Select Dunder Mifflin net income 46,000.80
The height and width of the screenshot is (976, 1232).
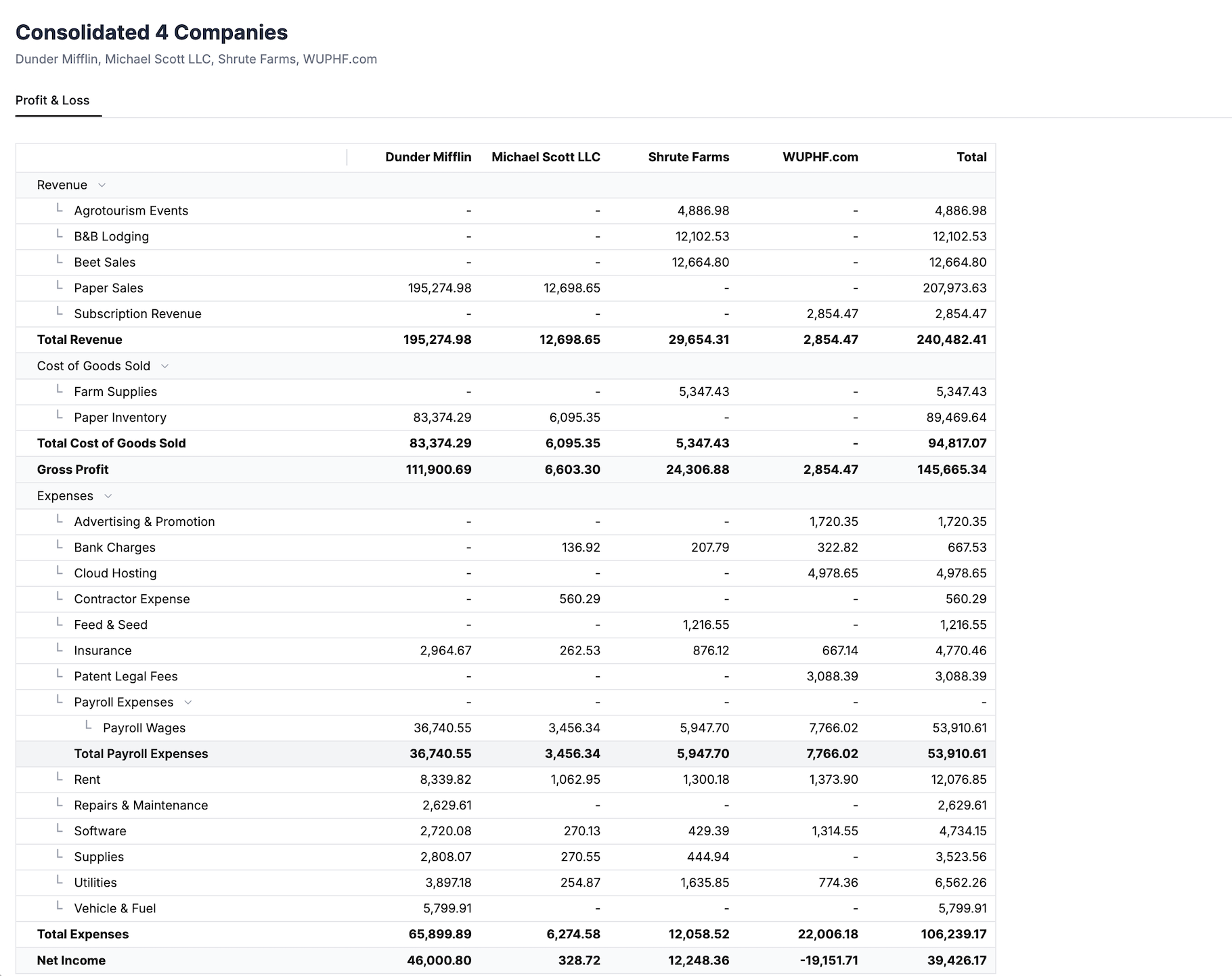pyautogui.click(x=439, y=960)
